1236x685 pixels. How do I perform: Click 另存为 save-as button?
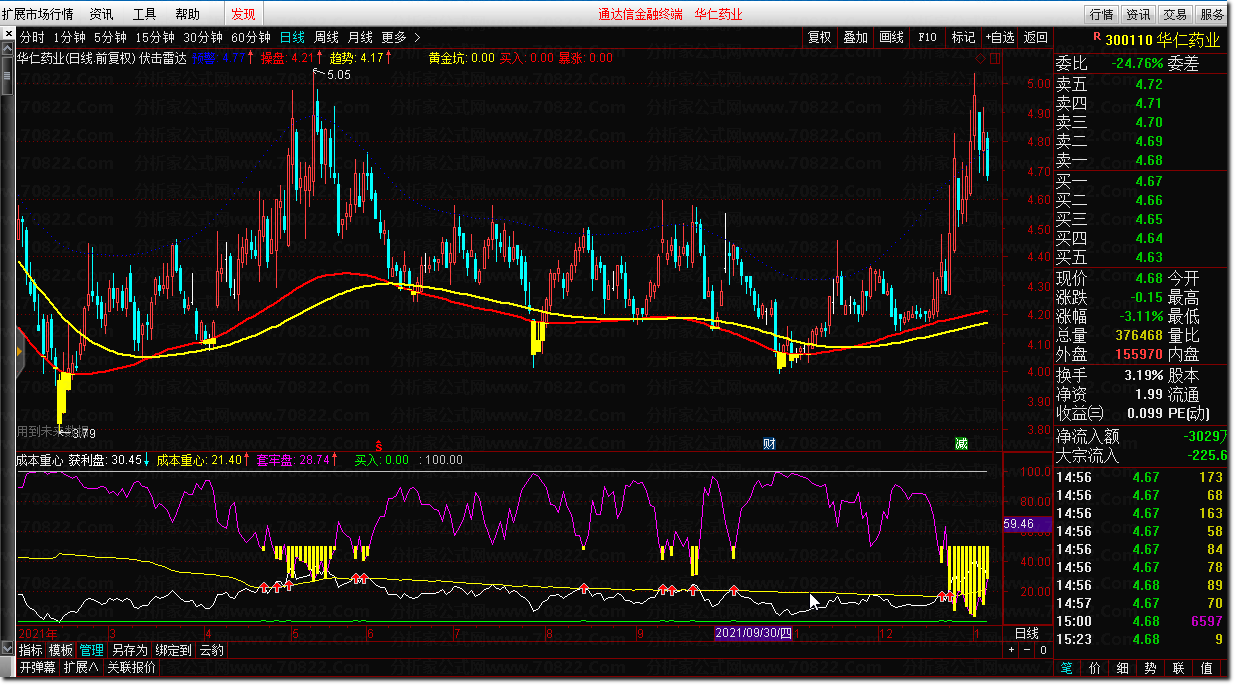click(x=129, y=650)
